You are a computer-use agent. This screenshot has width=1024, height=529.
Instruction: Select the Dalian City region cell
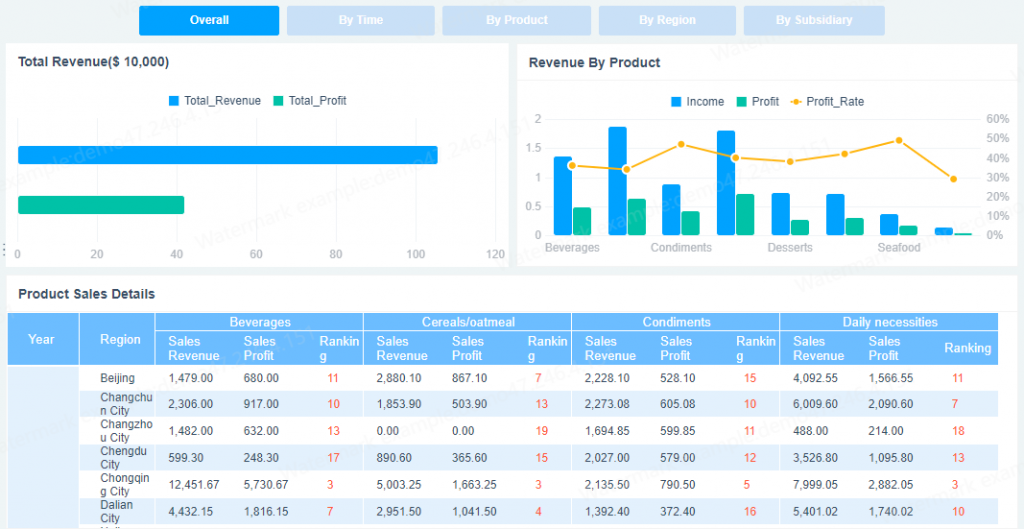pos(118,511)
